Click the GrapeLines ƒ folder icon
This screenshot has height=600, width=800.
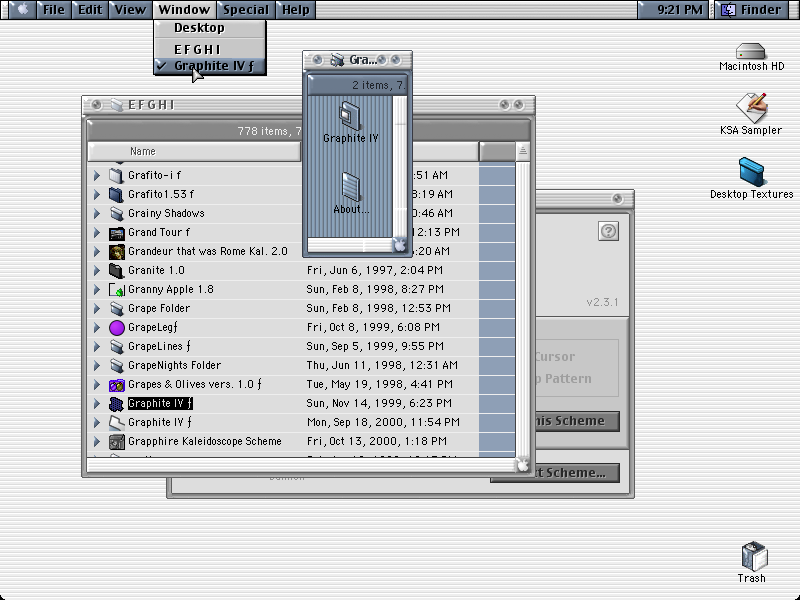[x=116, y=346]
